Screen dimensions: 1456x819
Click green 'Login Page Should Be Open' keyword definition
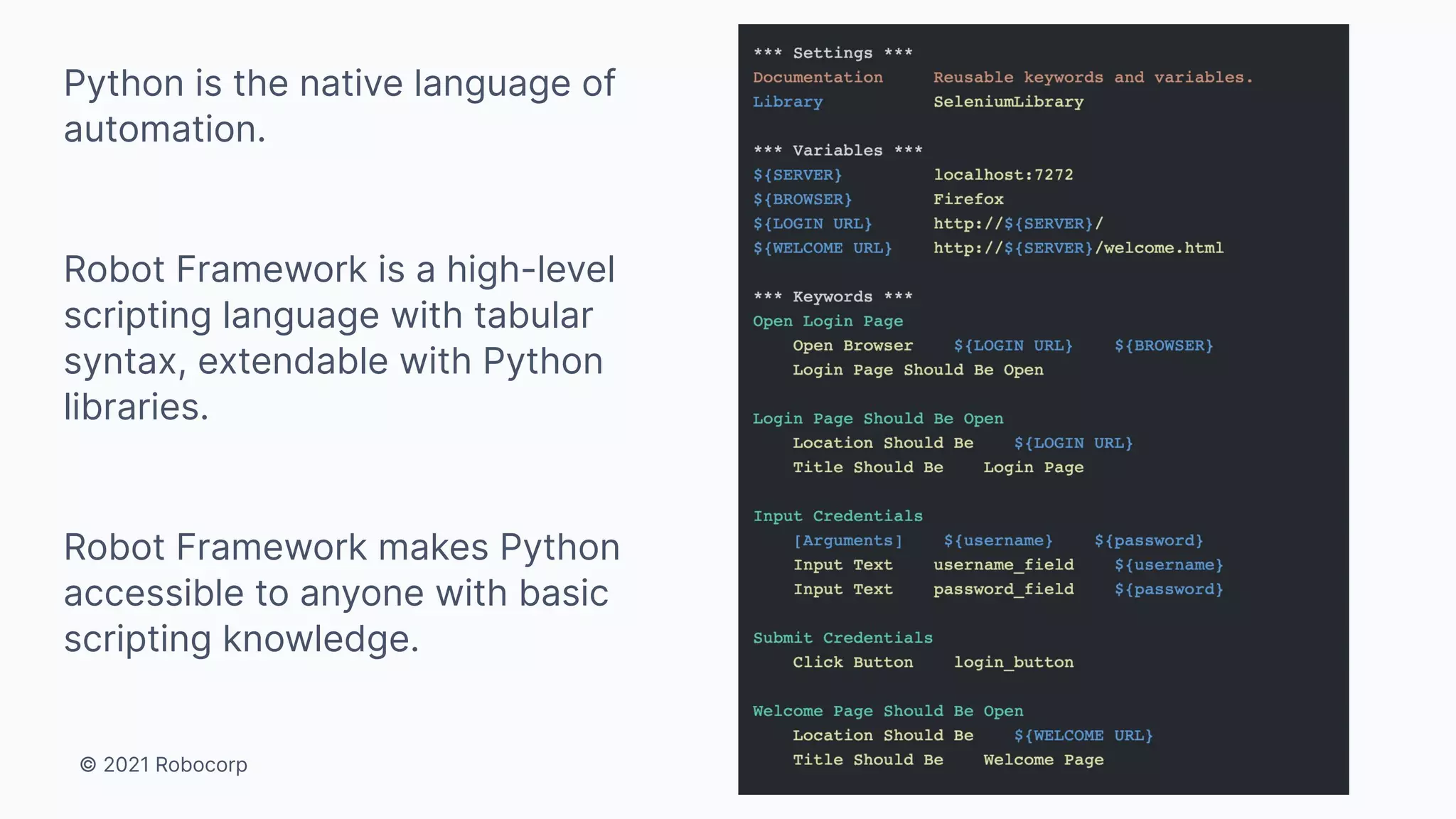tap(878, 419)
